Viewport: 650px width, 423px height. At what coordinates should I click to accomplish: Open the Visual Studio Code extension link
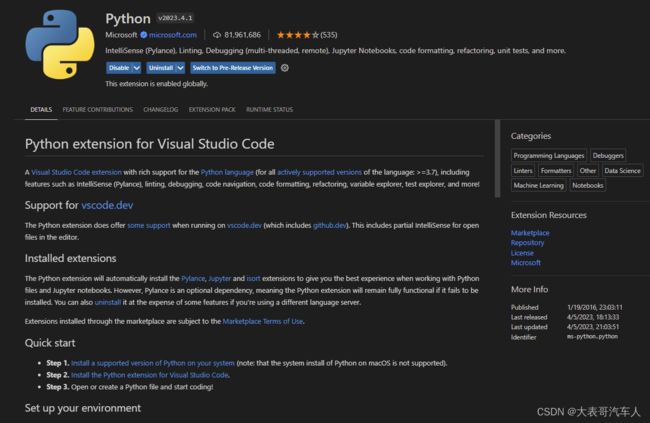pyautogui.click(x=77, y=172)
